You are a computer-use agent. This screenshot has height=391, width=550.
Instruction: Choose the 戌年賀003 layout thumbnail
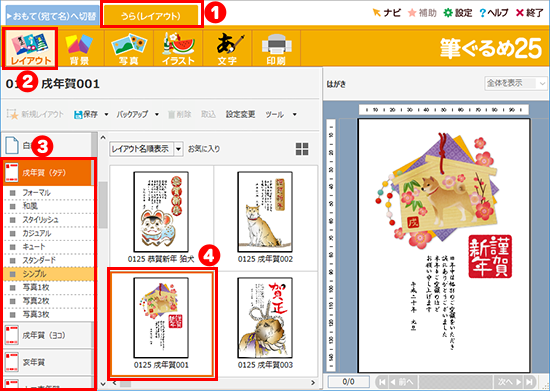(x=265, y=323)
